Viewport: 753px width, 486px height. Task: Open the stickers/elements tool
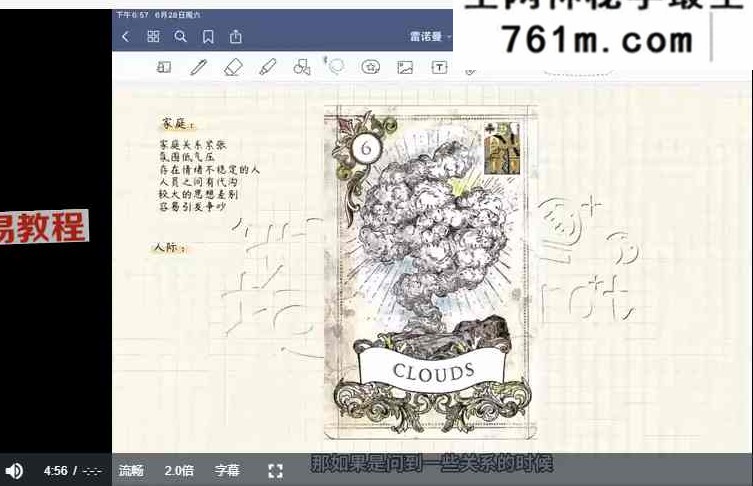click(370, 67)
